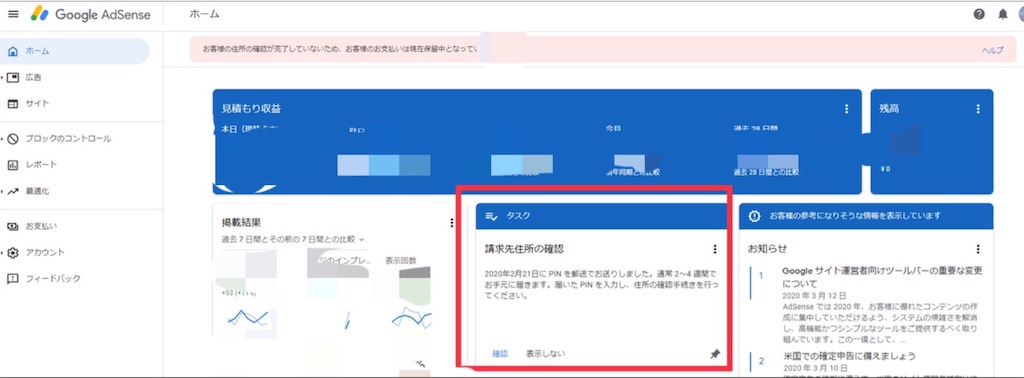Screen dimensions: 1024x378
Task: Click the タスク checklist icon
Action: 492,216
